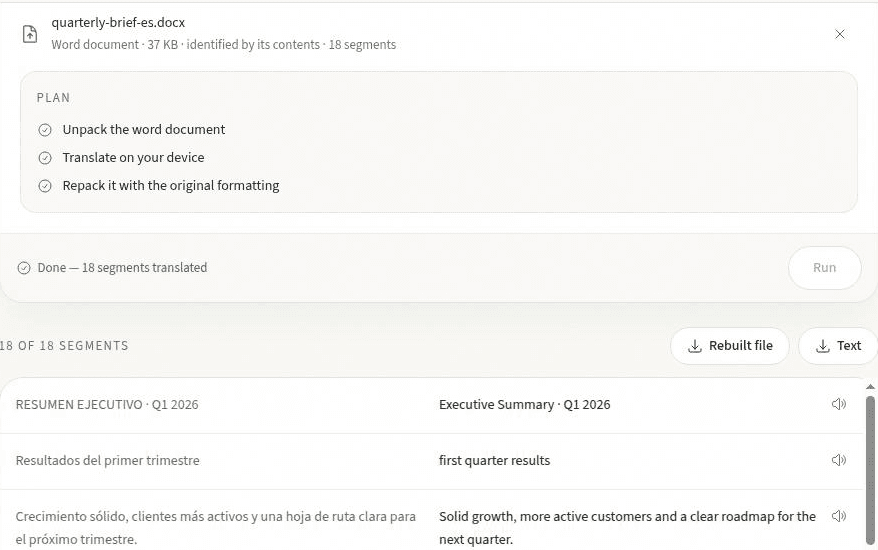The width and height of the screenshot is (878, 550).
Task: Click checkmark beside Translate on your device
Action: pos(45,158)
